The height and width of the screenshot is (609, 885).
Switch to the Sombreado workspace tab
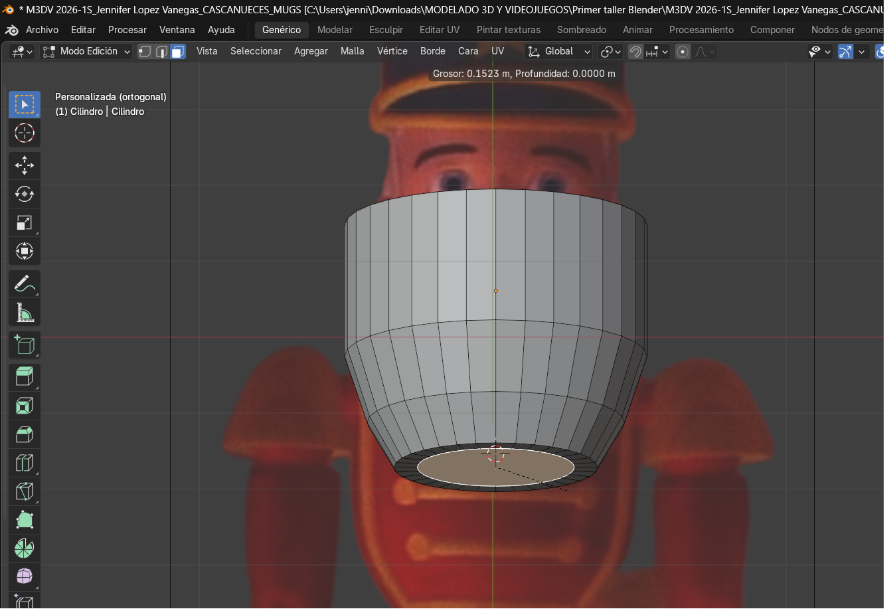click(581, 30)
